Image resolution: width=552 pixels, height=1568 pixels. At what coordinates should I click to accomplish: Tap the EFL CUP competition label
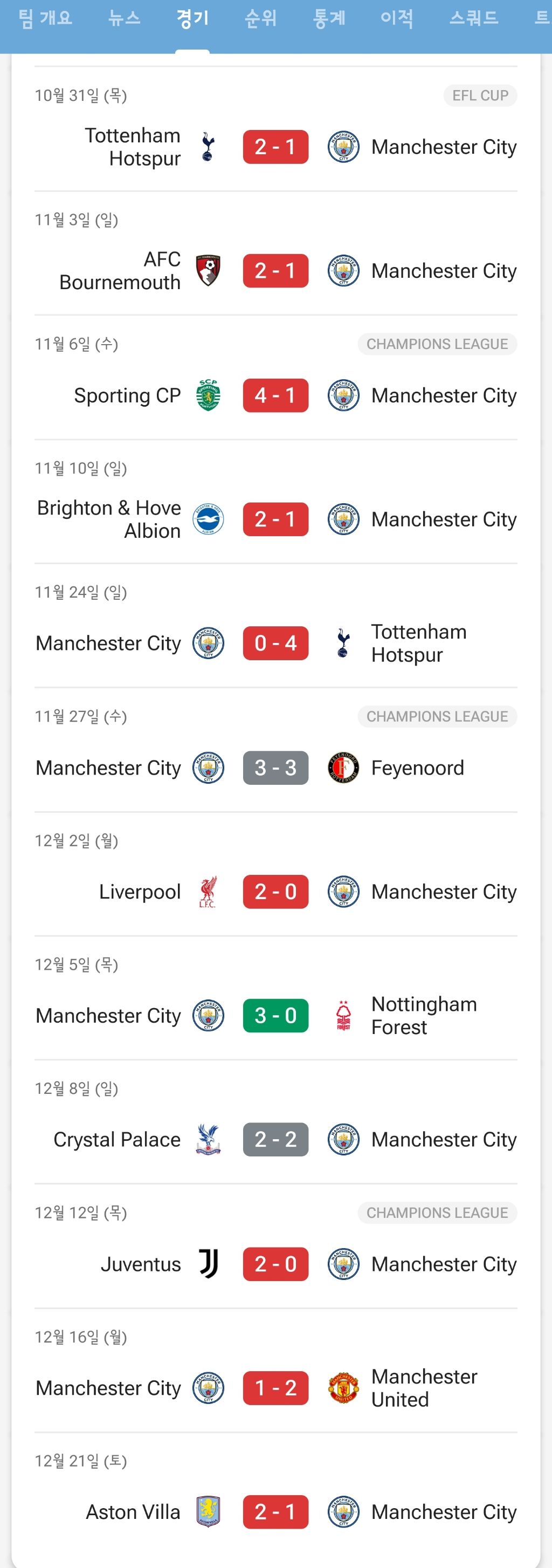coord(480,95)
